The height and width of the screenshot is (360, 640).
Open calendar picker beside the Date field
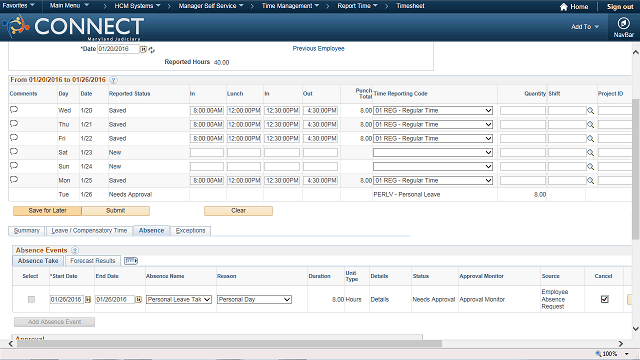pyautogui.click(x=143, y=49)
